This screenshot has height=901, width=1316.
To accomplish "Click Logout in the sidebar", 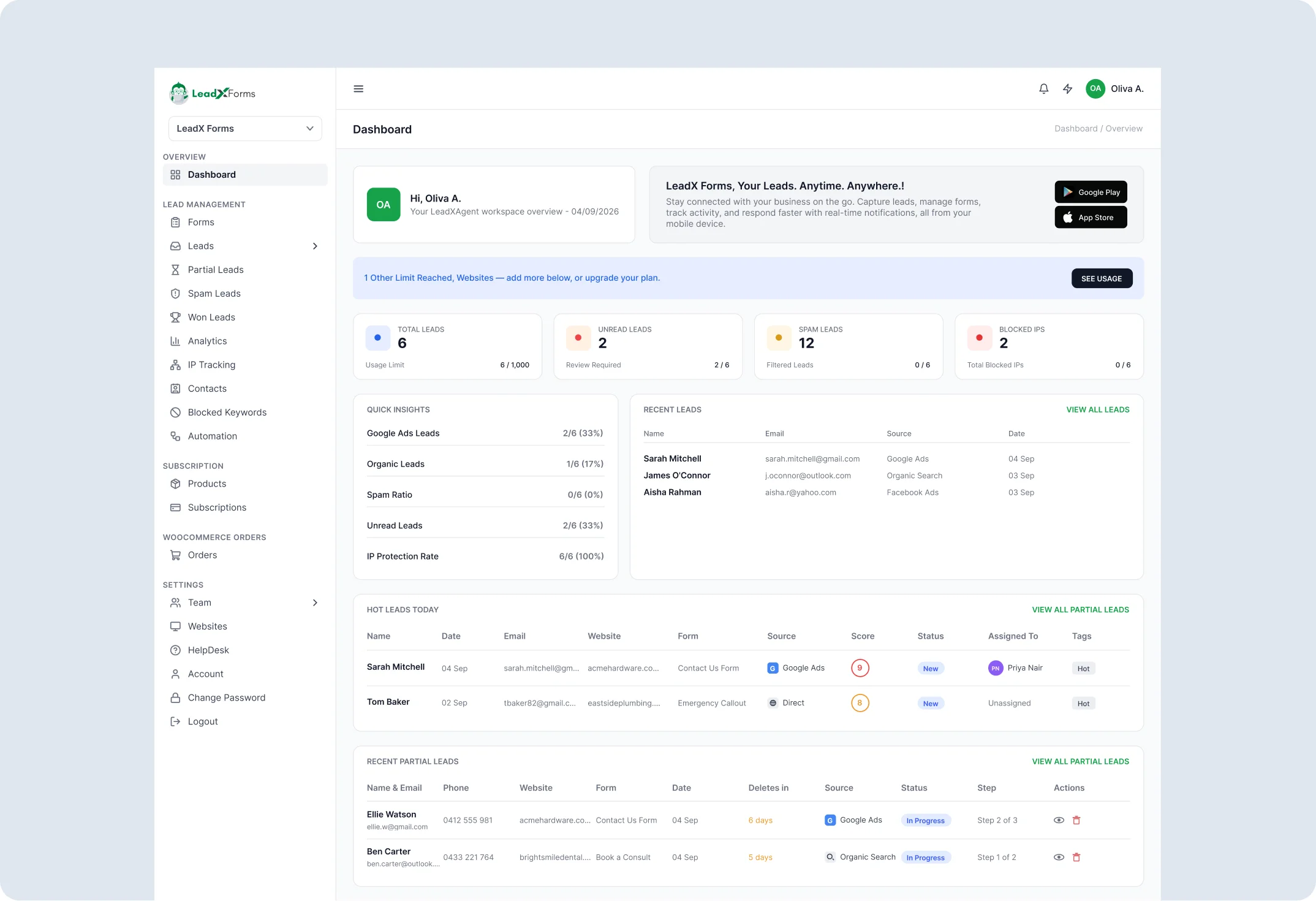I will (x=245, y=722).
